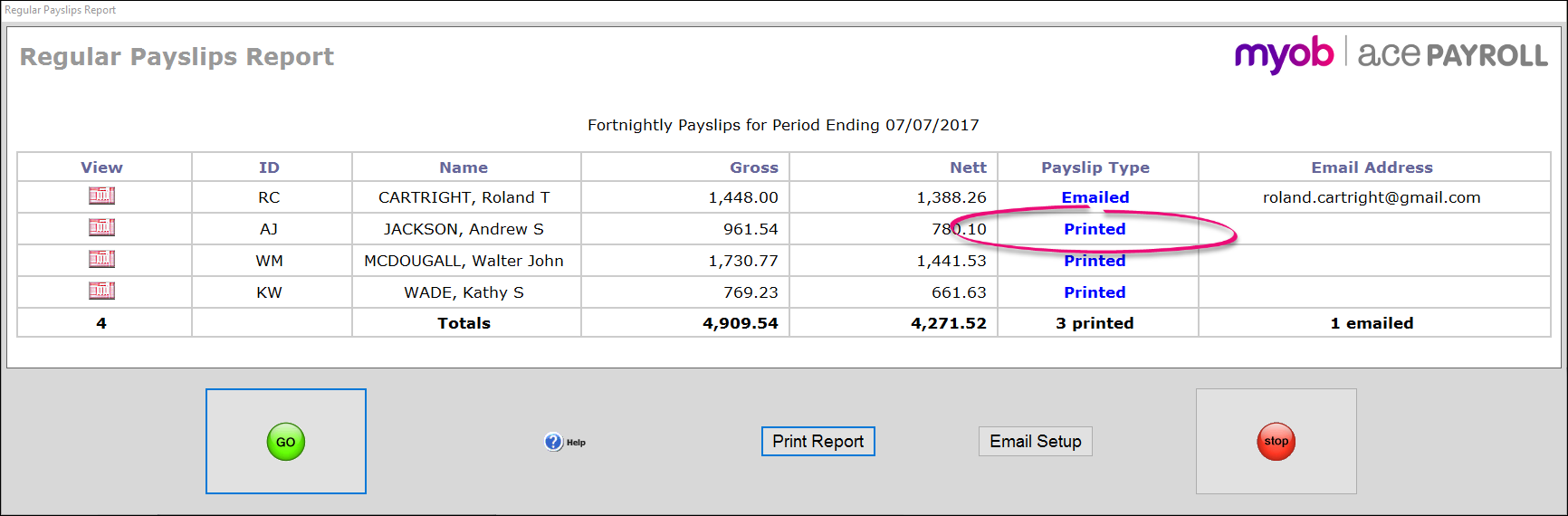Click the red stop button
The width and height of the screenshot is (1568, 516).
[x=1276, y=442]
